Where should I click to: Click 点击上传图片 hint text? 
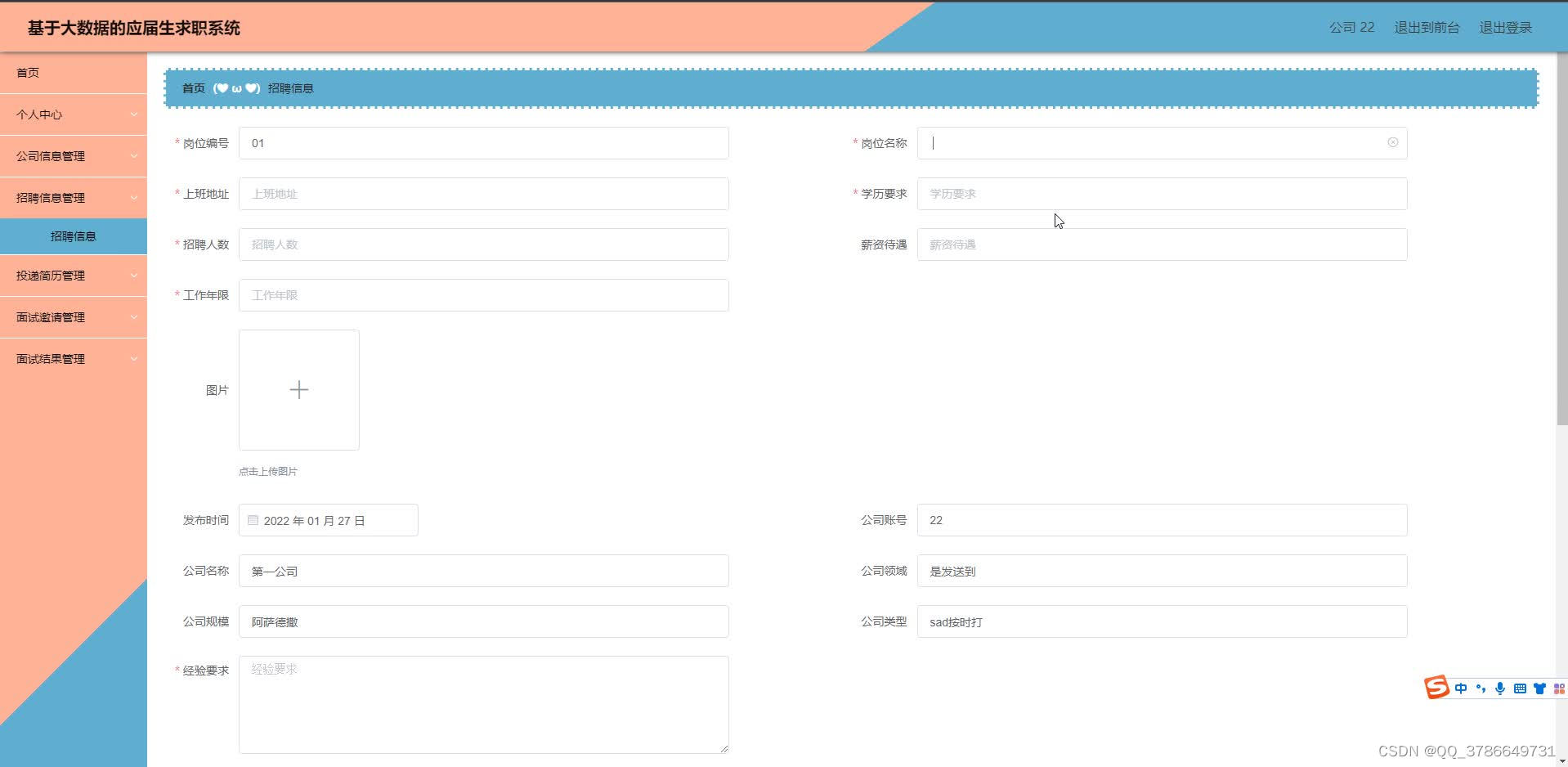(x=268, y=472)
